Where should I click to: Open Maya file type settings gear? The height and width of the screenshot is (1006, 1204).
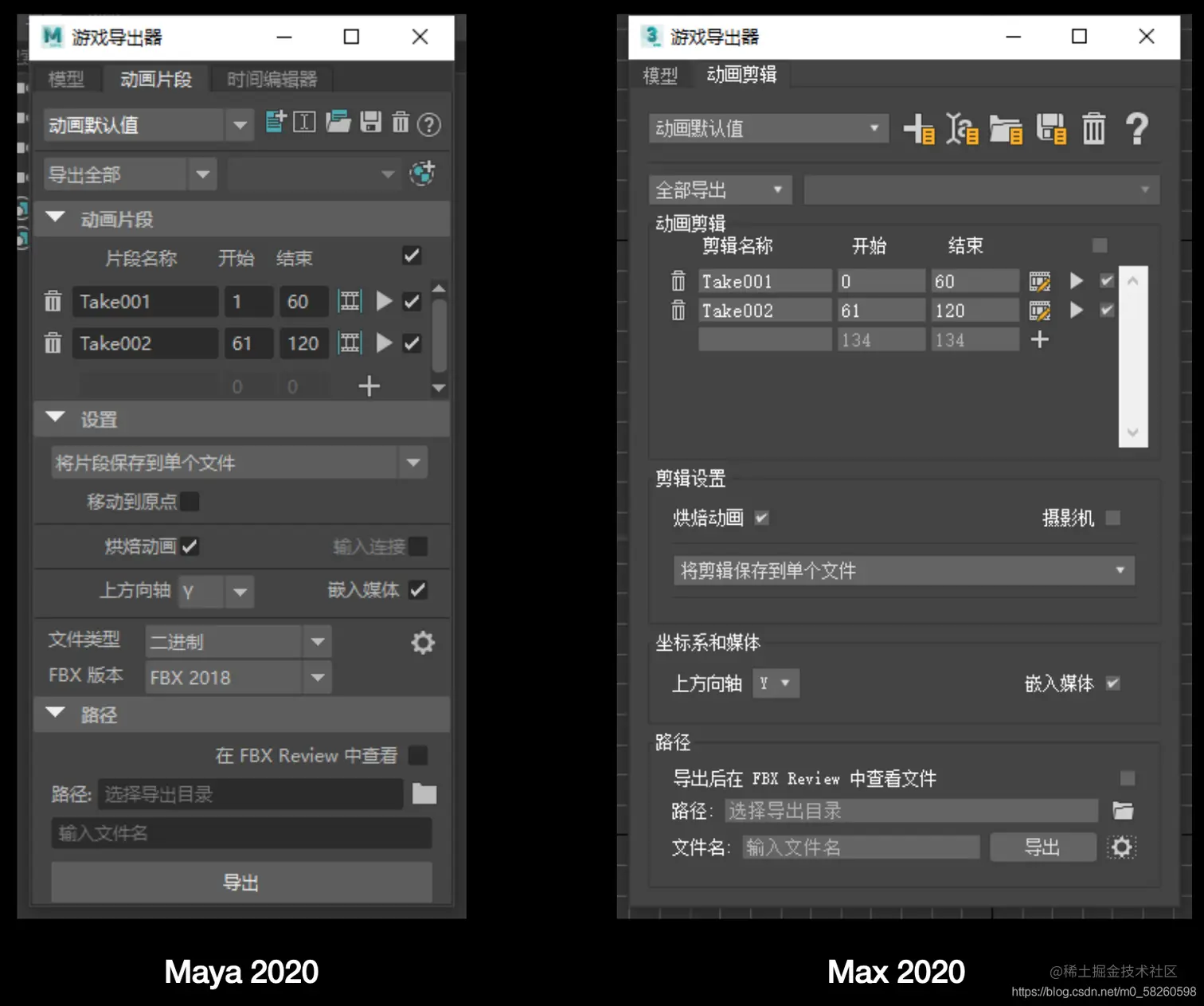point(423,642)
